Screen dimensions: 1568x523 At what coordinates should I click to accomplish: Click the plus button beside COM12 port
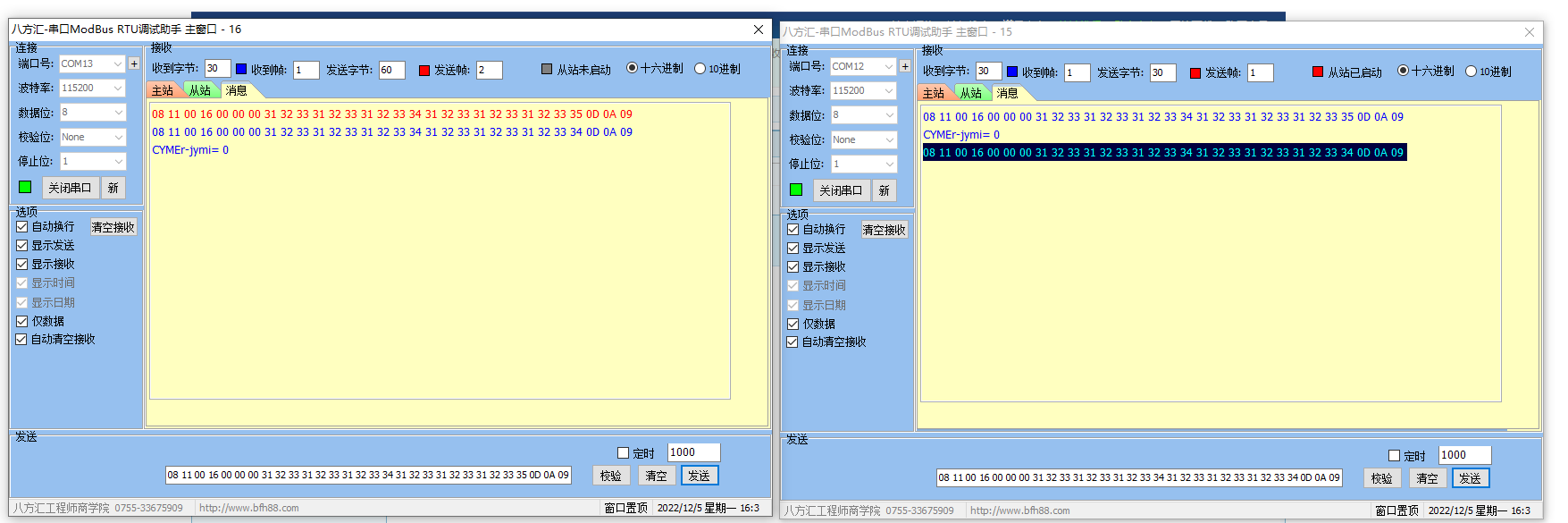click(905, 66)
